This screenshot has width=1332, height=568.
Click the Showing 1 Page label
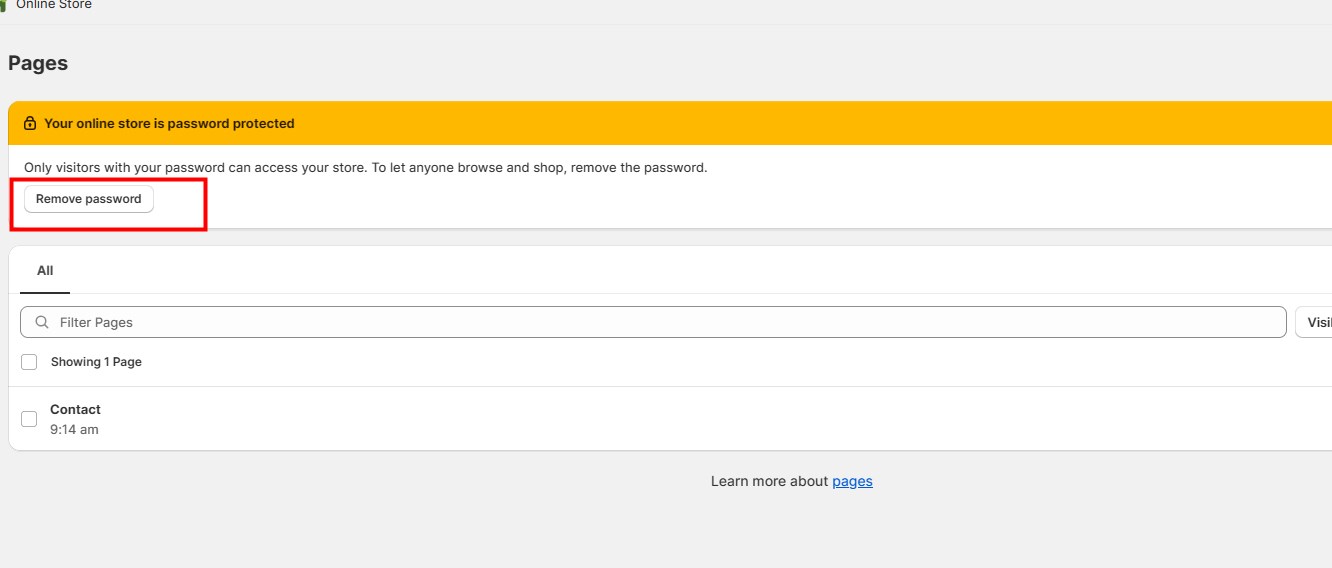(x=96, y=362)
